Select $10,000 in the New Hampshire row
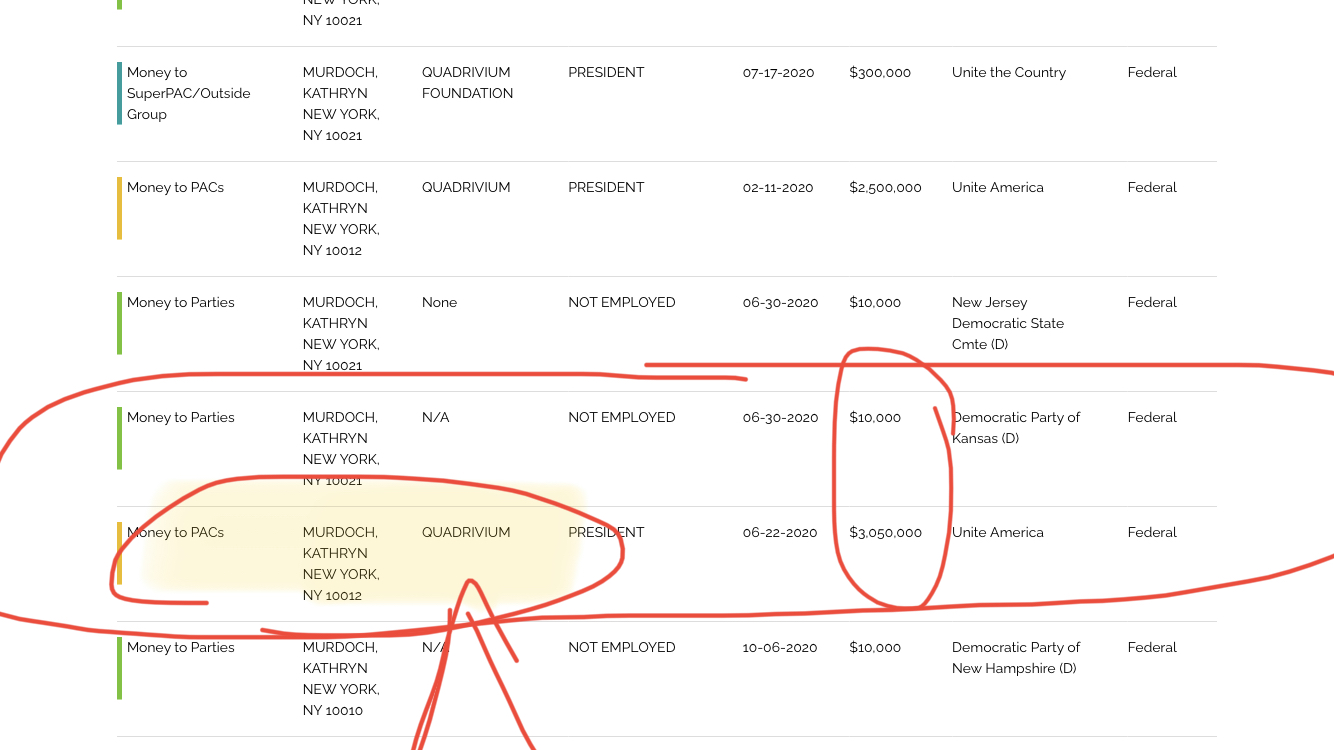 875,648
